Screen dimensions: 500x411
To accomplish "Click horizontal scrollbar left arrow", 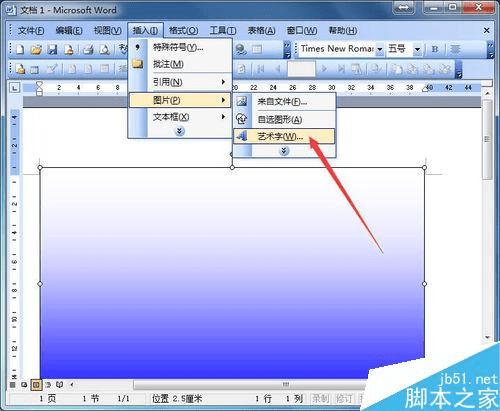I will [72, 385].
